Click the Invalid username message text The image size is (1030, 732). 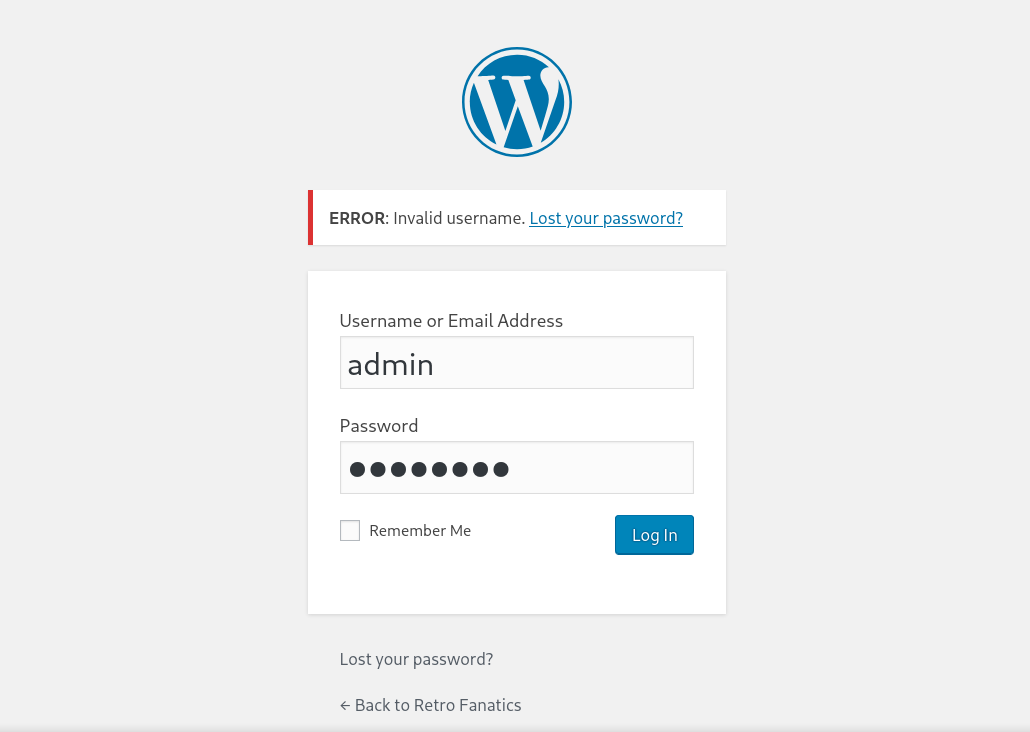pos(459,218)
